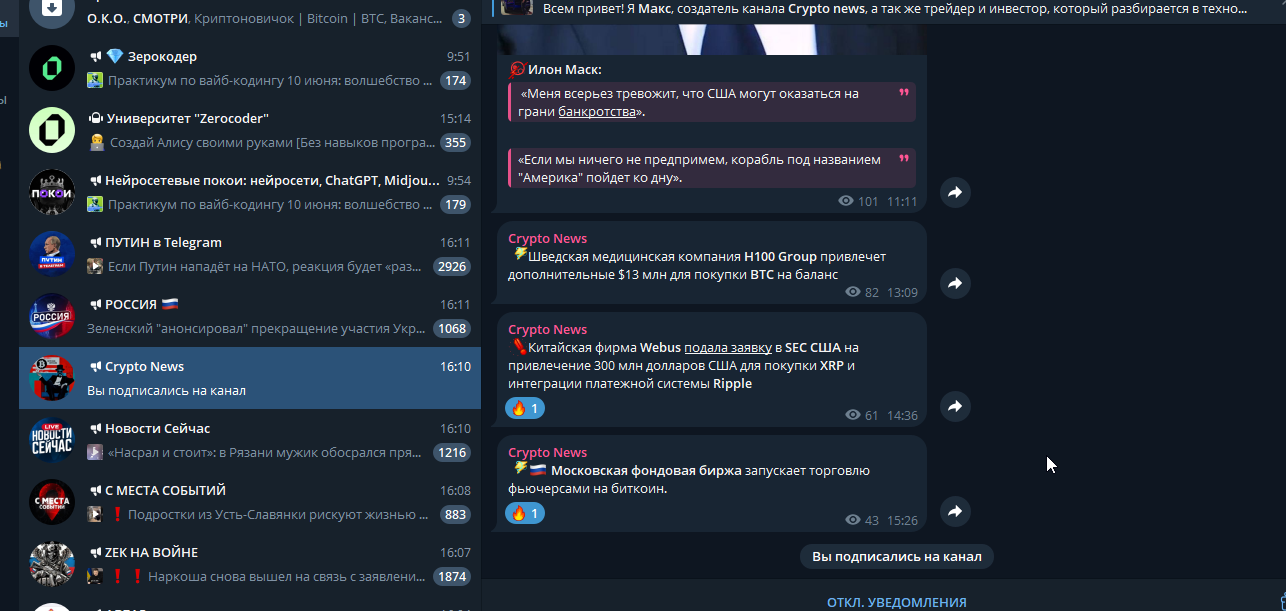
Task: Mute channel via ОТКЛ. УВЕДОМЛЕНИЯ
Action: [897, 602]
